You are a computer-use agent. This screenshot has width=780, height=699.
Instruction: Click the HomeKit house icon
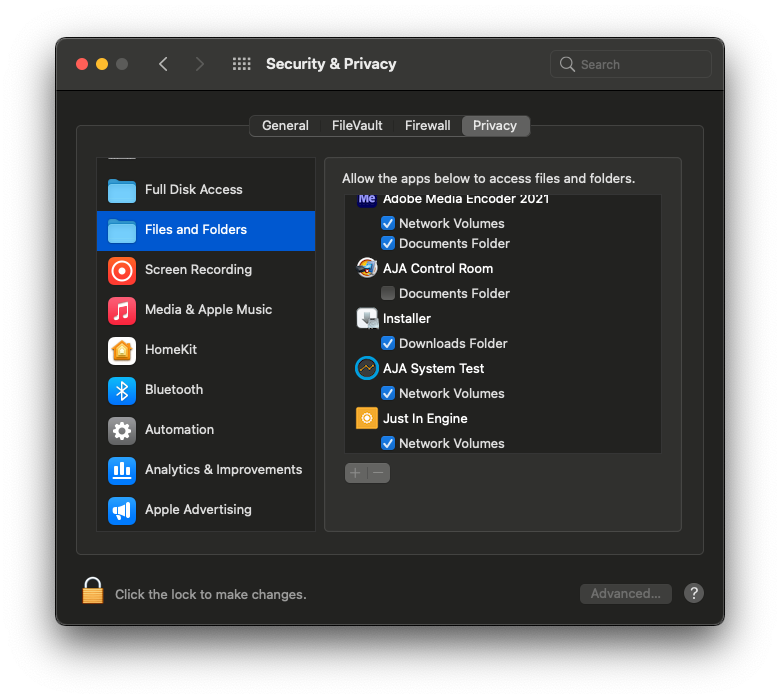122,350
